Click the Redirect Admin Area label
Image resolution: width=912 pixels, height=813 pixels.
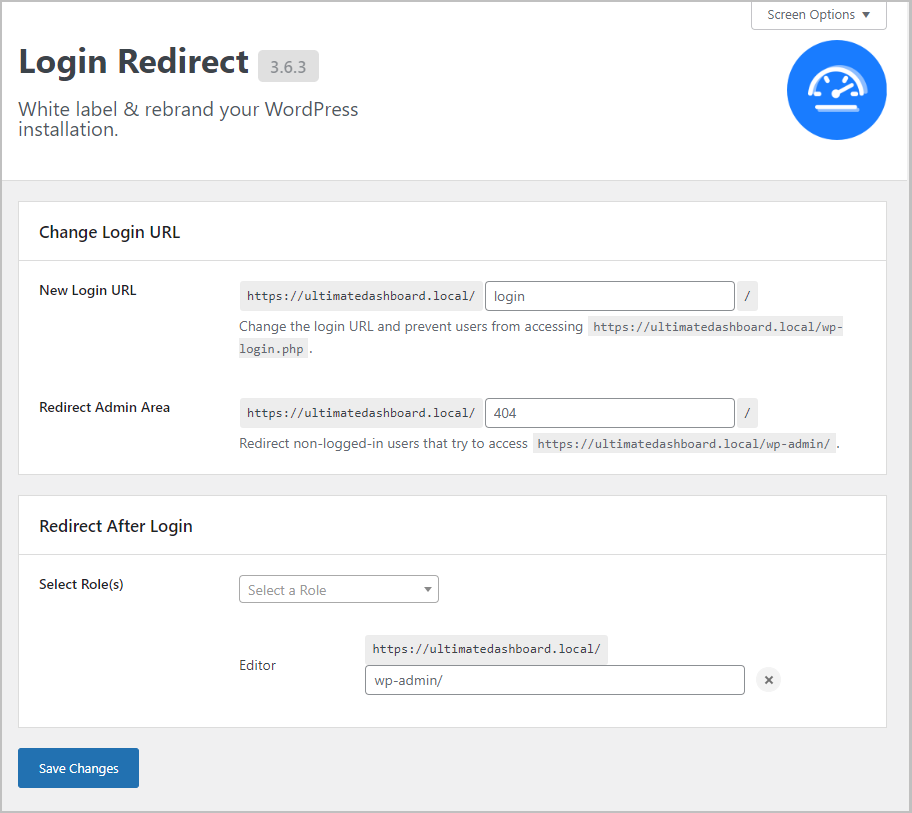click(105, 407)
